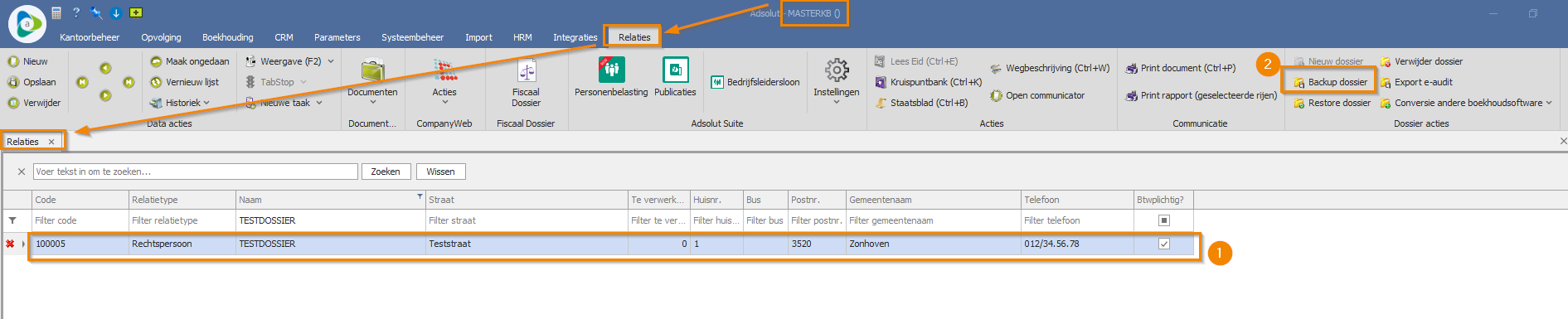This screenshot has width=1568, height=319.
Task: Click the Wissen button
Action: coord(440,172)
